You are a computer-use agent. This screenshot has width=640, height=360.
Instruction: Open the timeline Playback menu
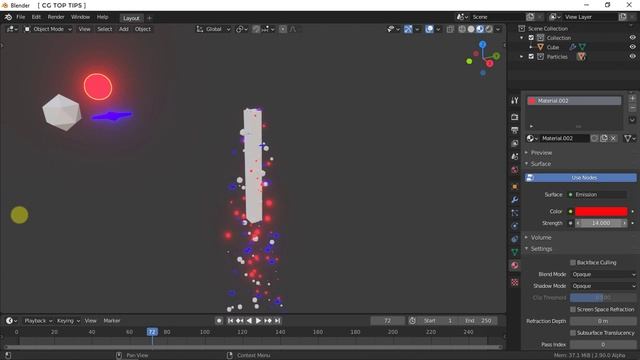click(x=38, y=321)
